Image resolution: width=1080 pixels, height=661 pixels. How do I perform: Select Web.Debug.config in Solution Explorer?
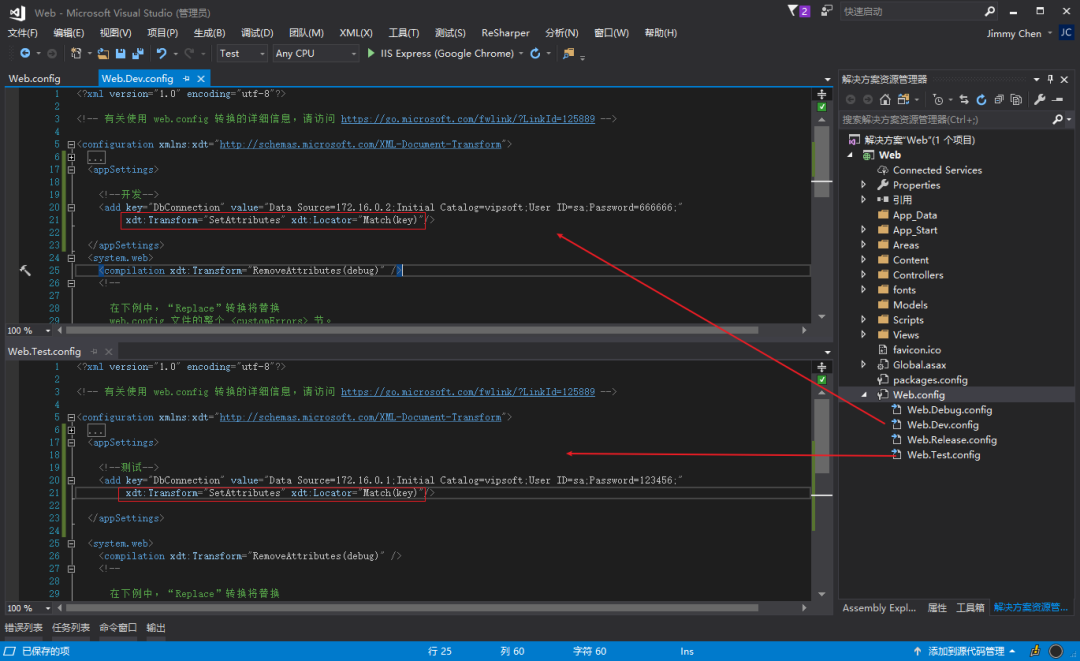(x=949, y=410)
